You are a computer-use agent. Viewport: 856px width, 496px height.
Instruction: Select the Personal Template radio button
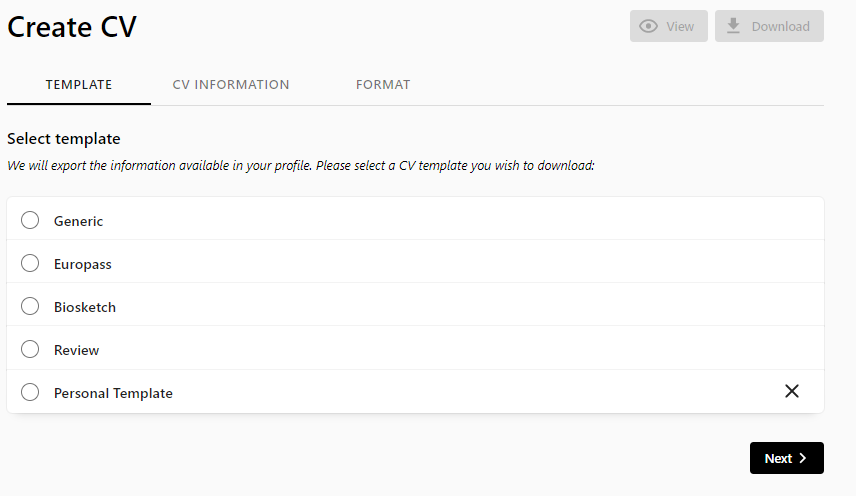point(30,392)
